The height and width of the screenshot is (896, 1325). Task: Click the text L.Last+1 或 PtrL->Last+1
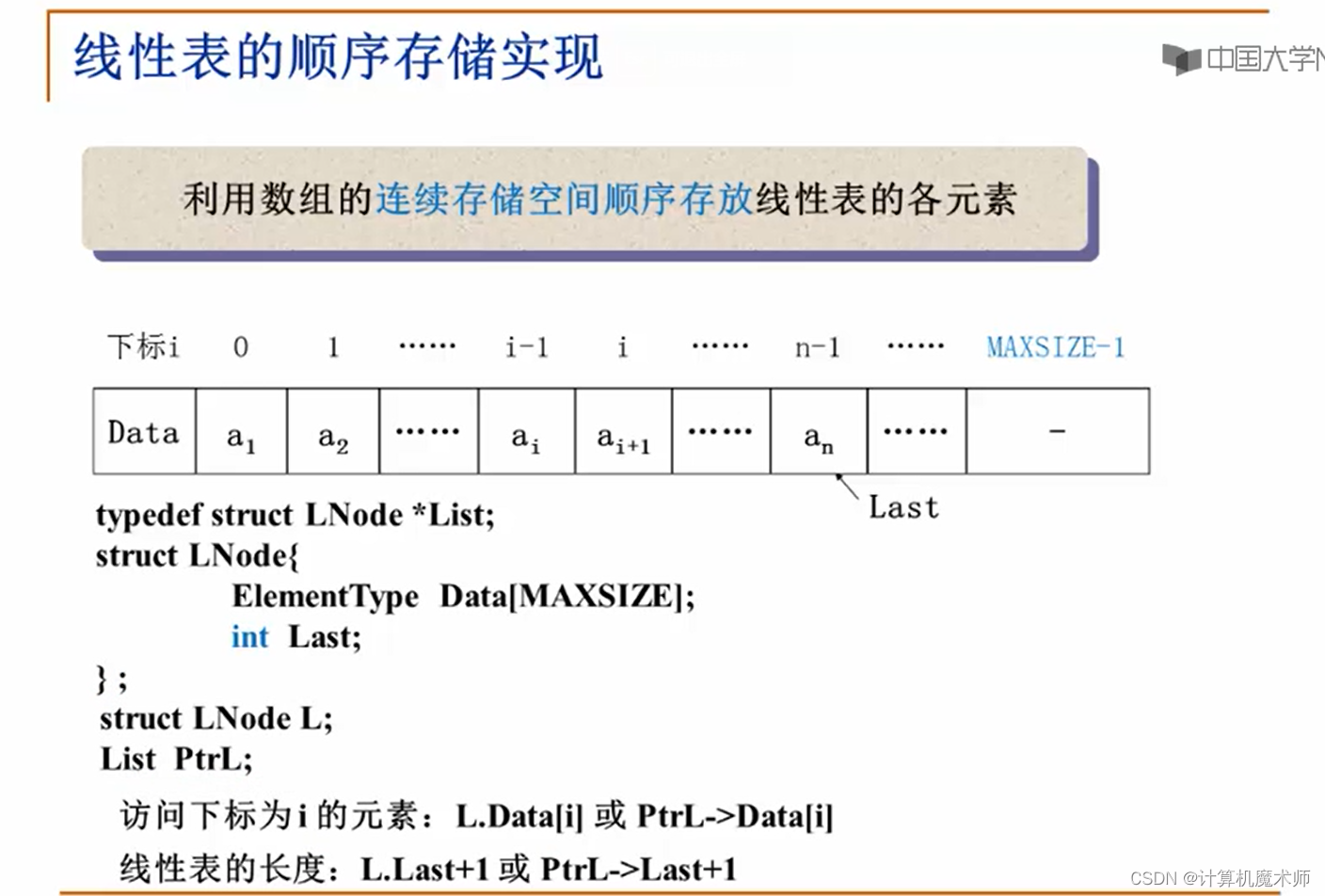[x=549, y=869]
